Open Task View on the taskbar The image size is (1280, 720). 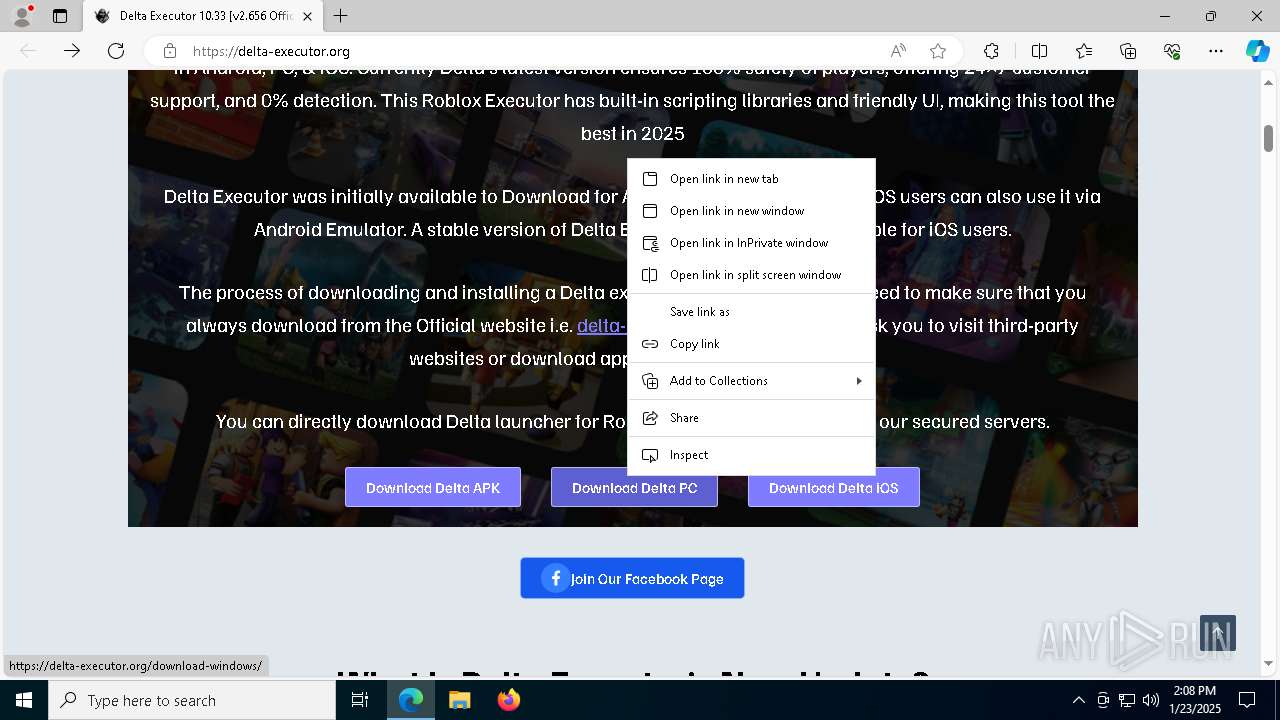coord(360,700)
